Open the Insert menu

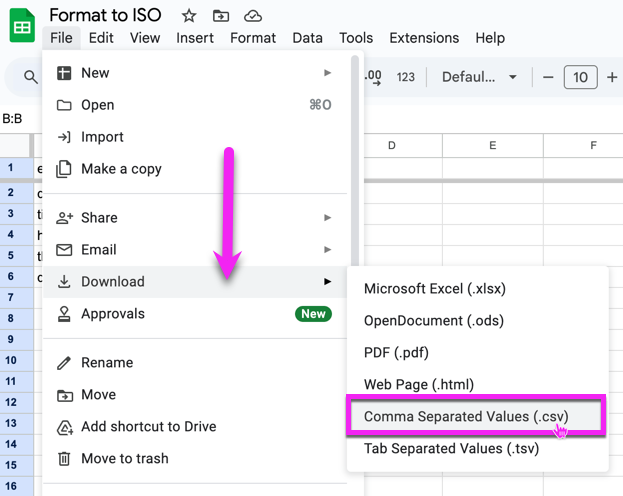coord(195,38)
